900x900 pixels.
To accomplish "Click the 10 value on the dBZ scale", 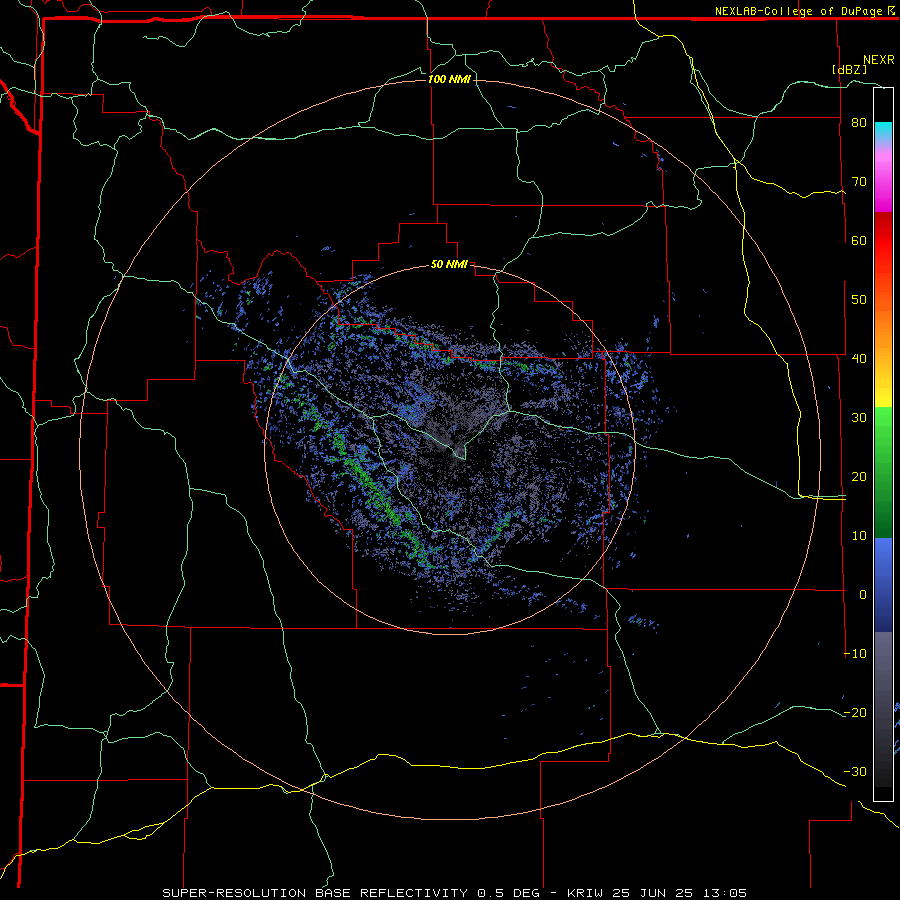I will (859, 536).
